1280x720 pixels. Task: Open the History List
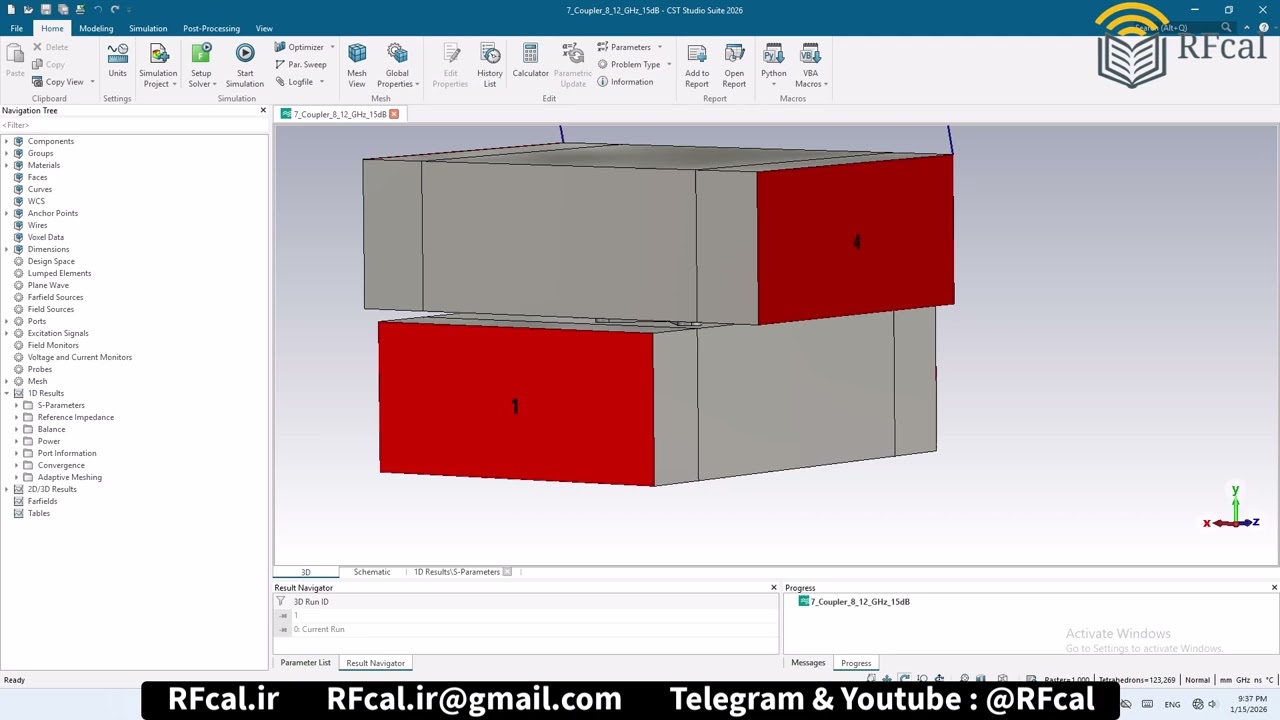(490, 65)
